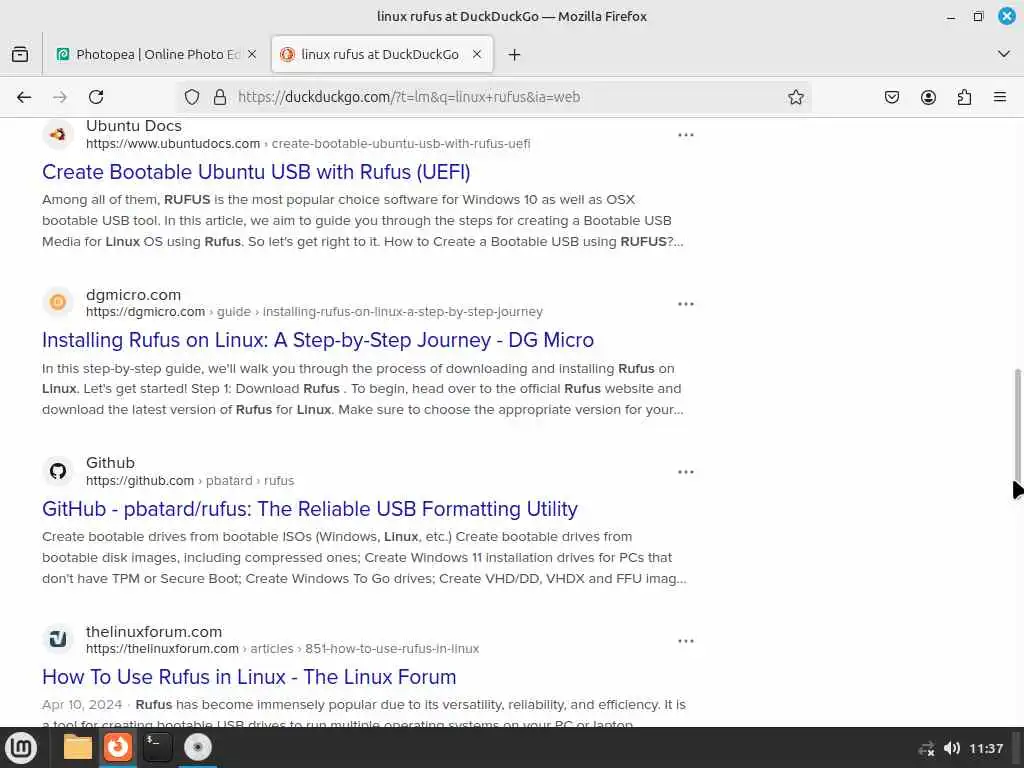Open the volume control tray icon
Image resolution: width=1024 pixels, height=768 pixels.
[x=952, y=748]
